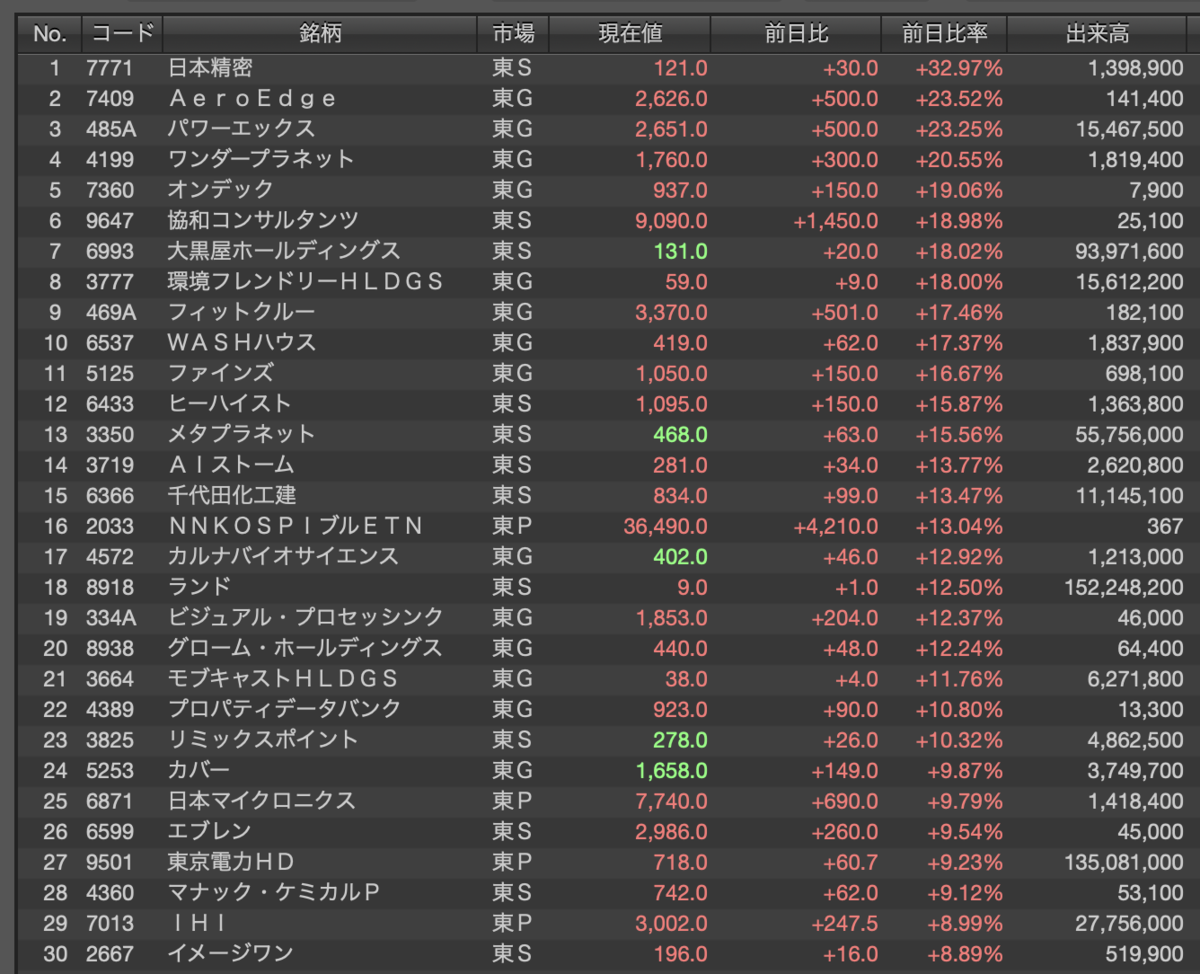Select the 大黒屋ホールディングス stock name
Viewport: 1200px width, 974px height.
[284, 251]
